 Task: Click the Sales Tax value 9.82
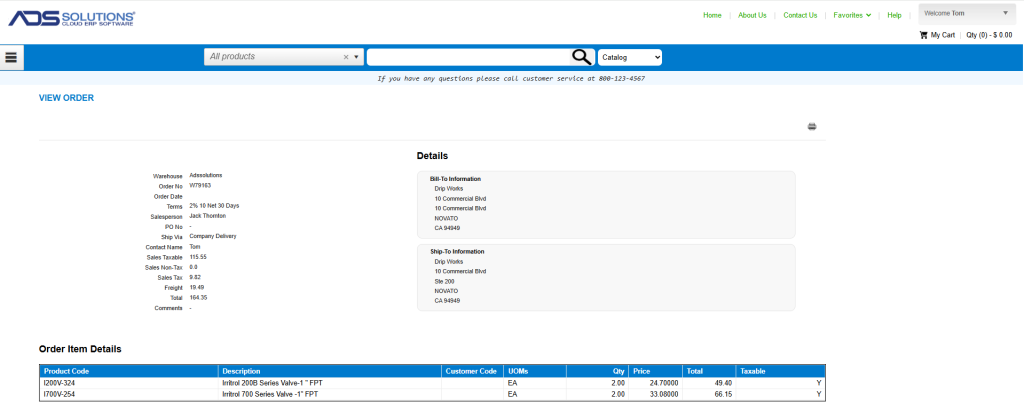(x=195, y=277)
